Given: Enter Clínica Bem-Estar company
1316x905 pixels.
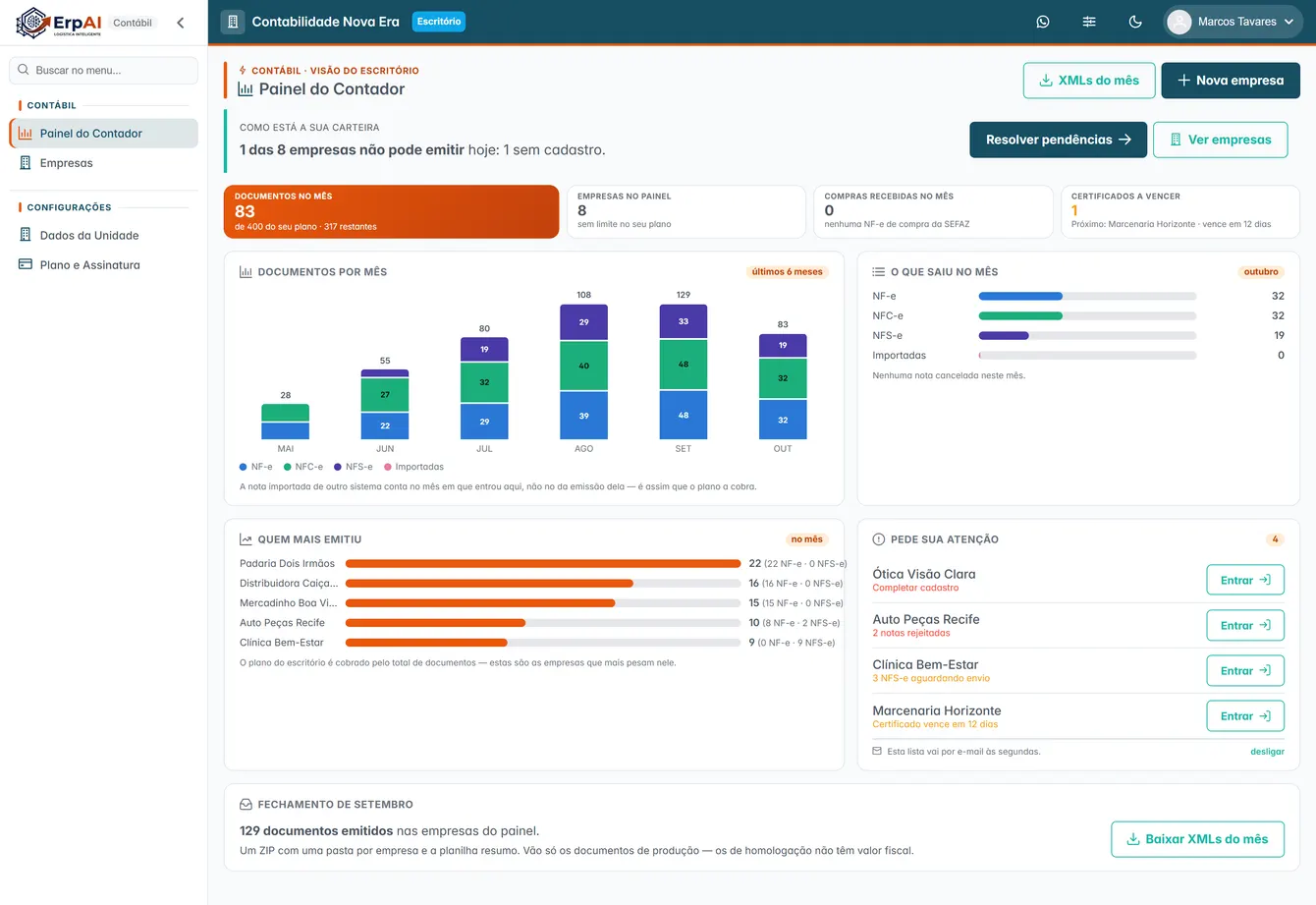Looking at the screenshot, I should pos(1245,670).
